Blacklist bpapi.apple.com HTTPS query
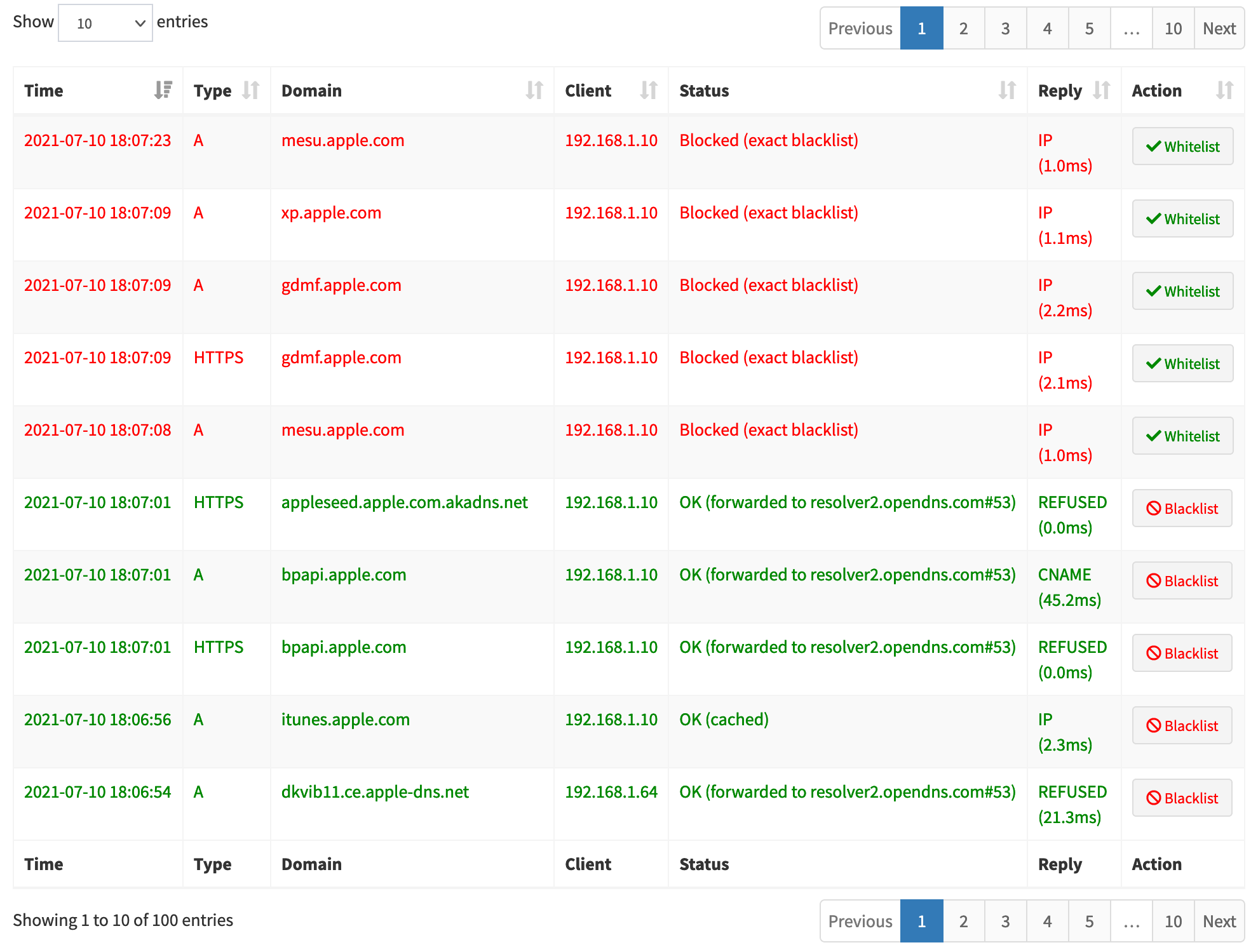The height and width of the screenshot is (952, 1258). 1182,653
